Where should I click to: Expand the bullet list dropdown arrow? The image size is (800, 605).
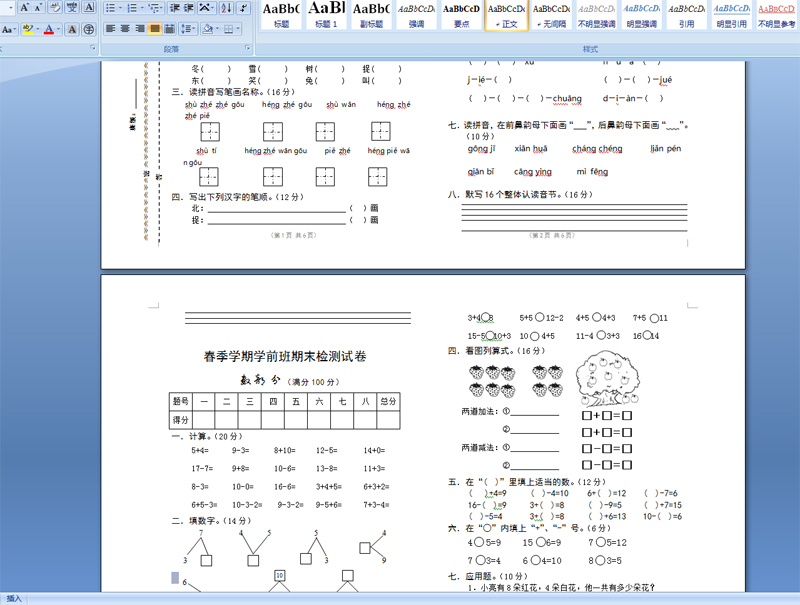point(120,8)
